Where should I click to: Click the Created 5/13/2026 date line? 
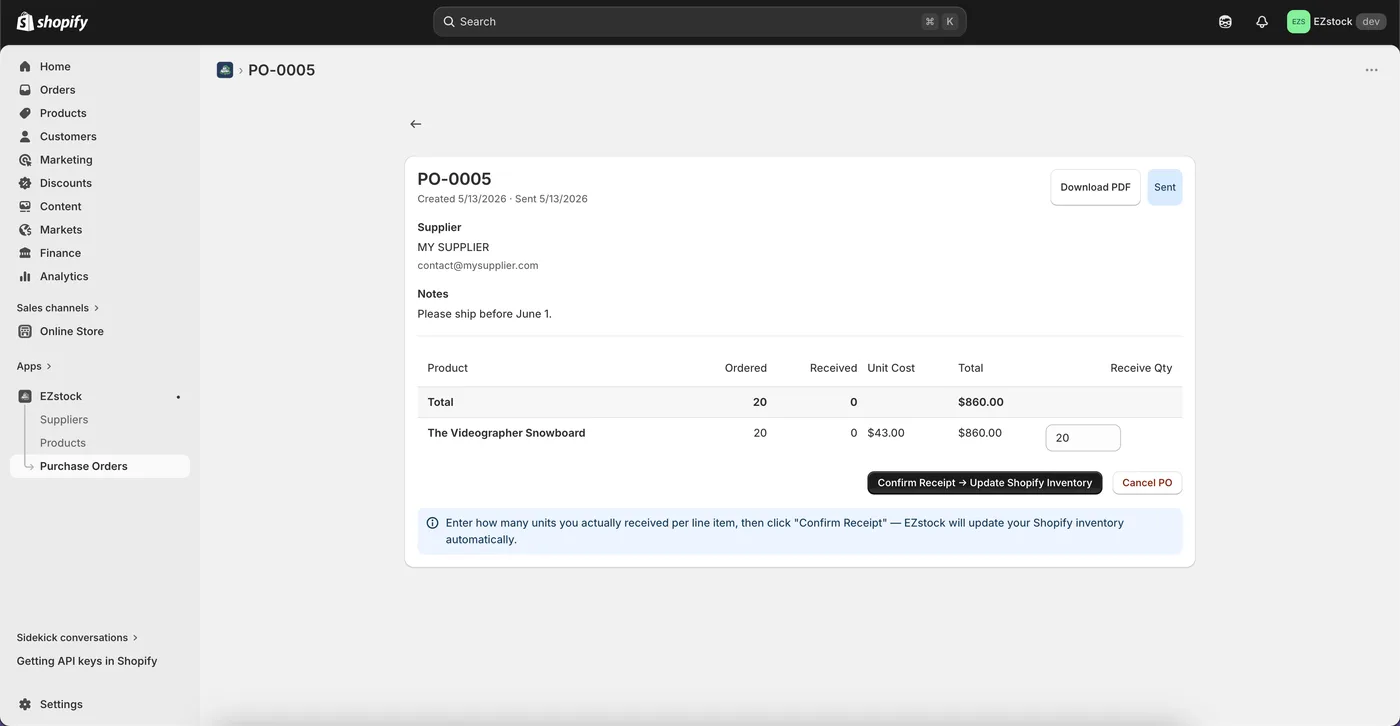[x=502, y=199]
